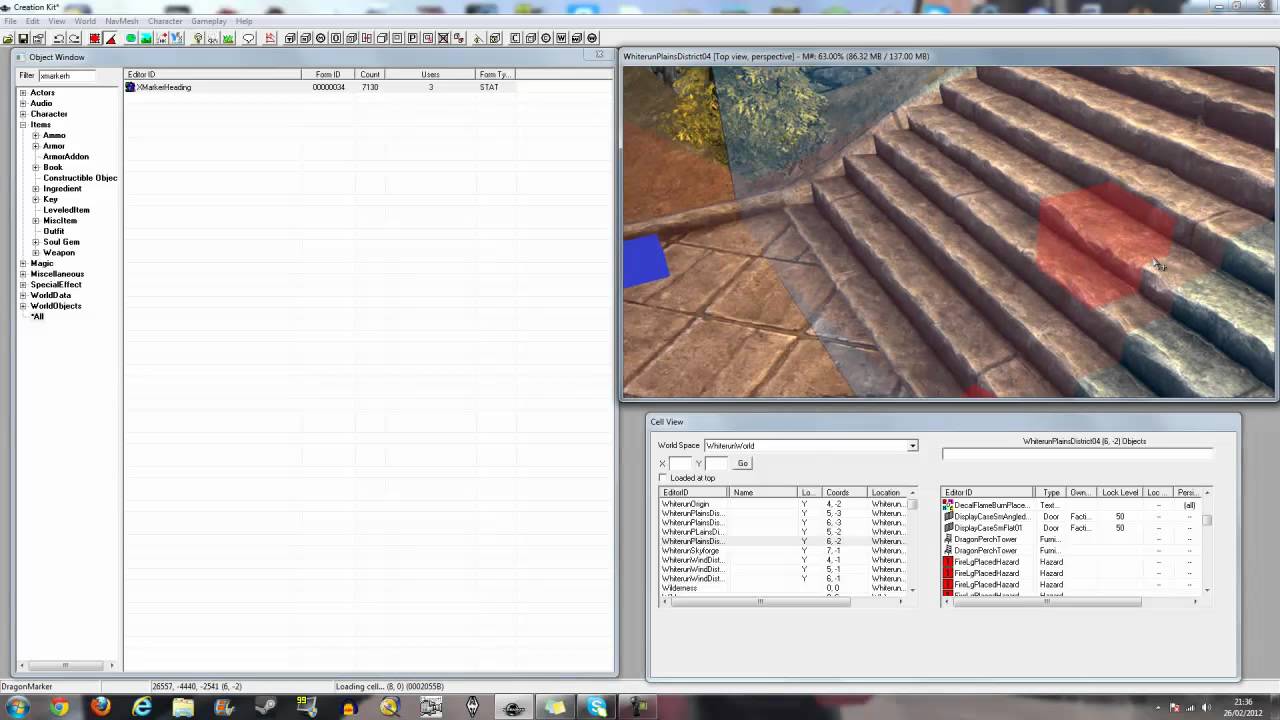This screenshot has height=720, width=1280.
Task: Click the Go button in Cell View
Action: pyautogui.click(x=742, y=463)
